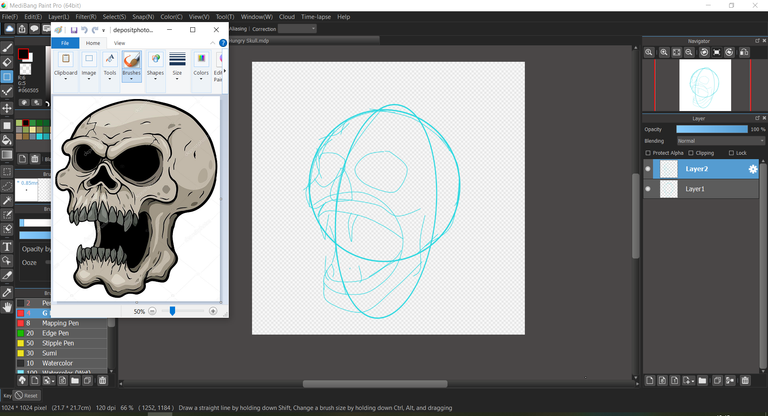Click Navigator fit-to-window icon
The image size is (768, 416).
(x=676, y=52)
